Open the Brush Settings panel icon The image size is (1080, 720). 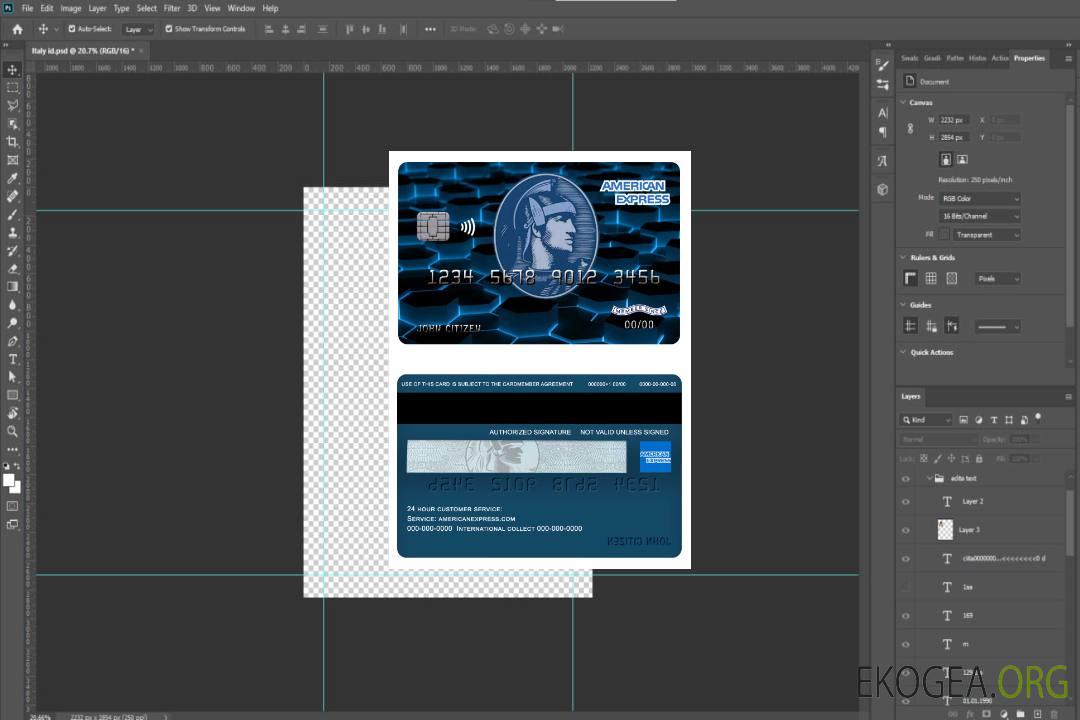882,65
